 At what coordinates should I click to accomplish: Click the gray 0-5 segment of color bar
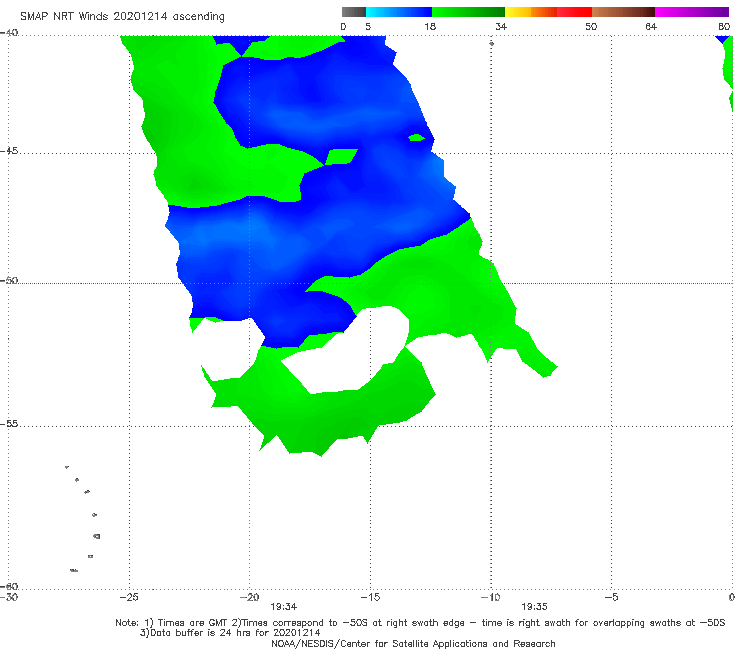(x=354, y=12)
